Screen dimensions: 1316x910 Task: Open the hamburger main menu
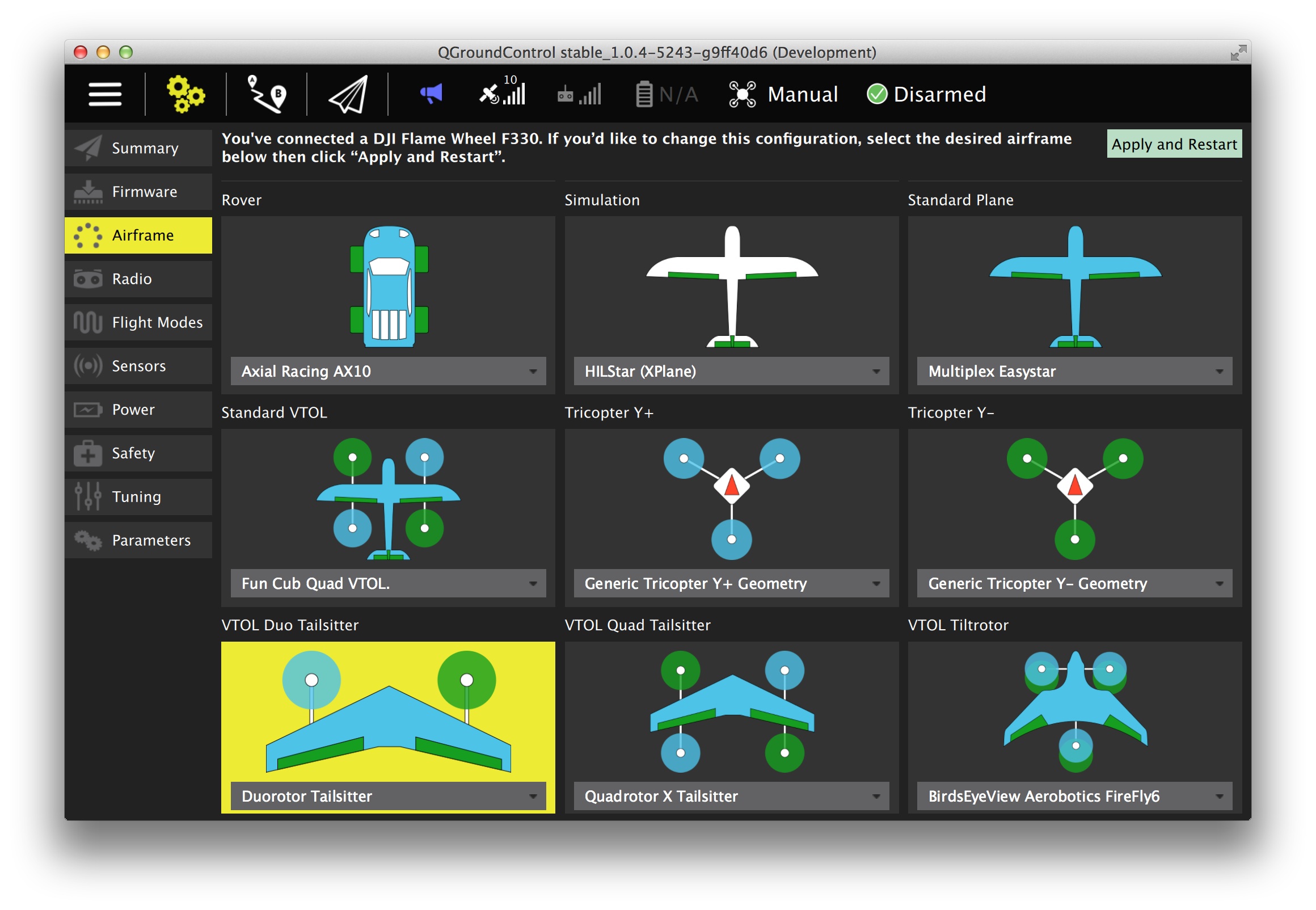click(x=105, y=94)
